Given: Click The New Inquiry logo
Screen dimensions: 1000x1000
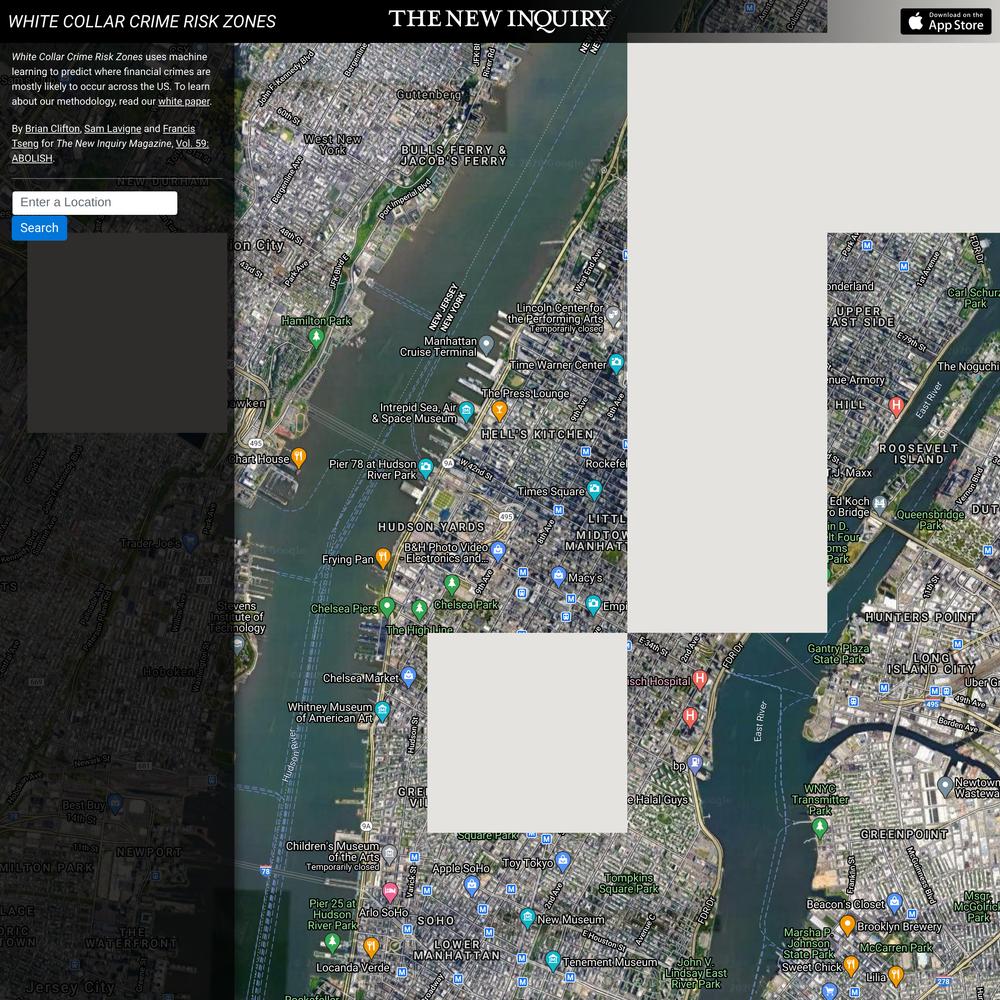Looking at the screenshot, I should 499,20.
